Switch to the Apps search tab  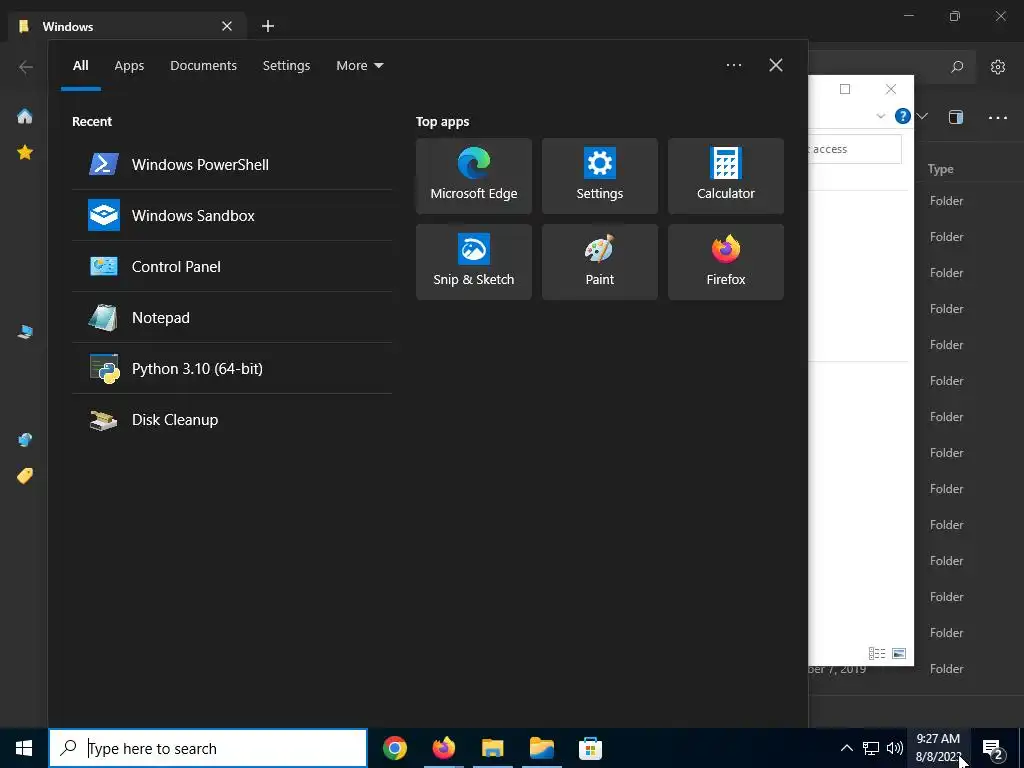(129, 65)
